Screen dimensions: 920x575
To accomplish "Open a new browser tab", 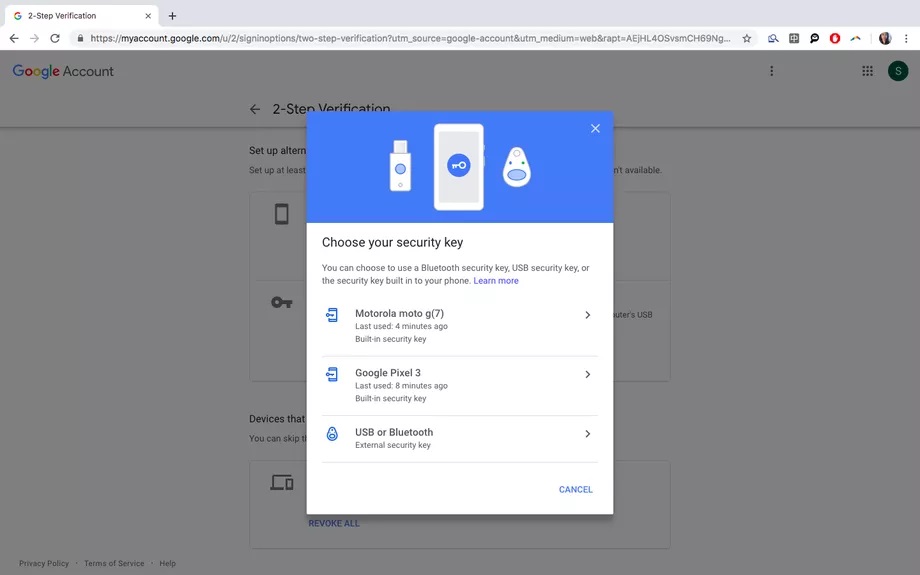I will (x=172, y=16).
